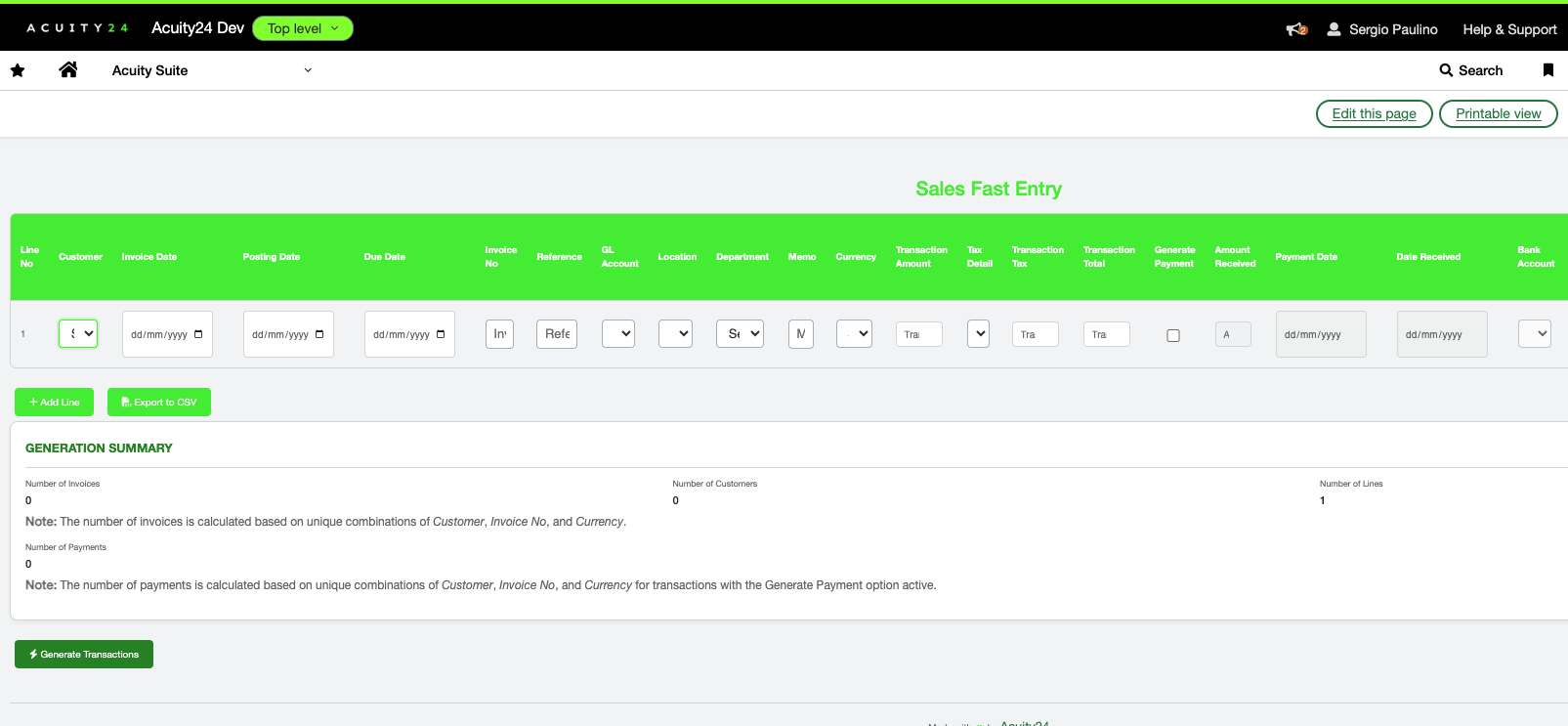Click the Acuity24 Dev title text
The width and height of the screenshot is (1568, 726).
pyautogui.click(x=197, y=28)
